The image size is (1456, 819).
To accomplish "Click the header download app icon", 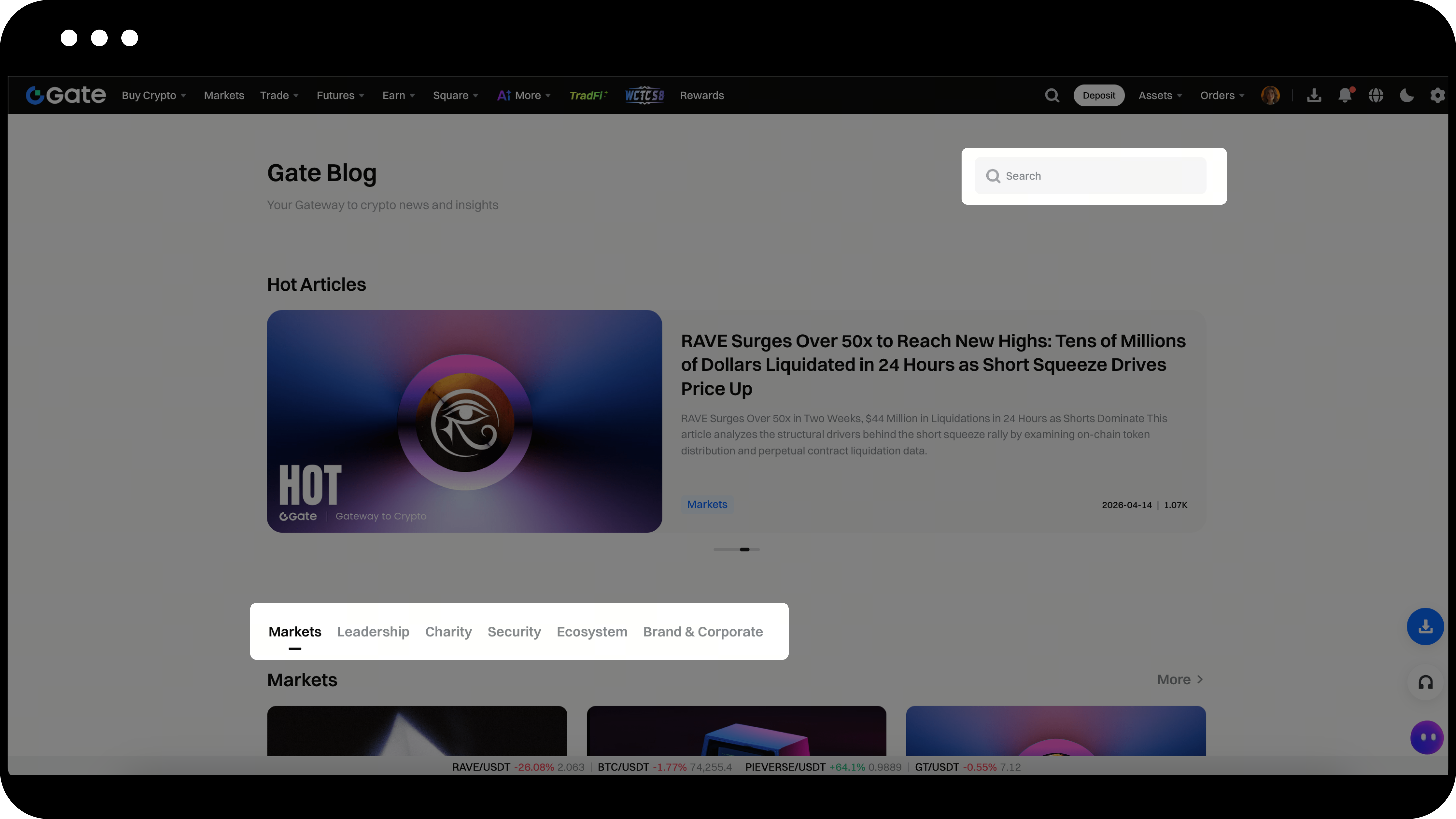I will point(1314,96).
